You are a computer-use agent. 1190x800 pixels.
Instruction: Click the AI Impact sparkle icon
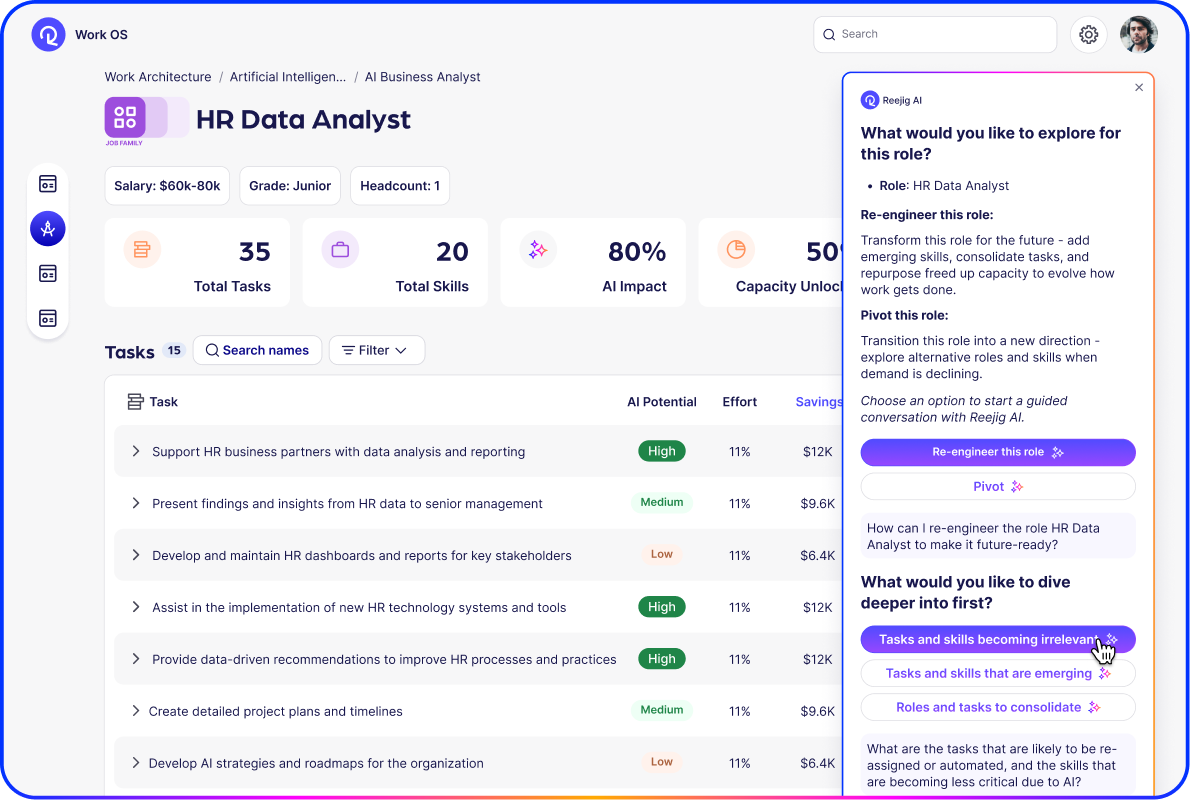(538, 250)
